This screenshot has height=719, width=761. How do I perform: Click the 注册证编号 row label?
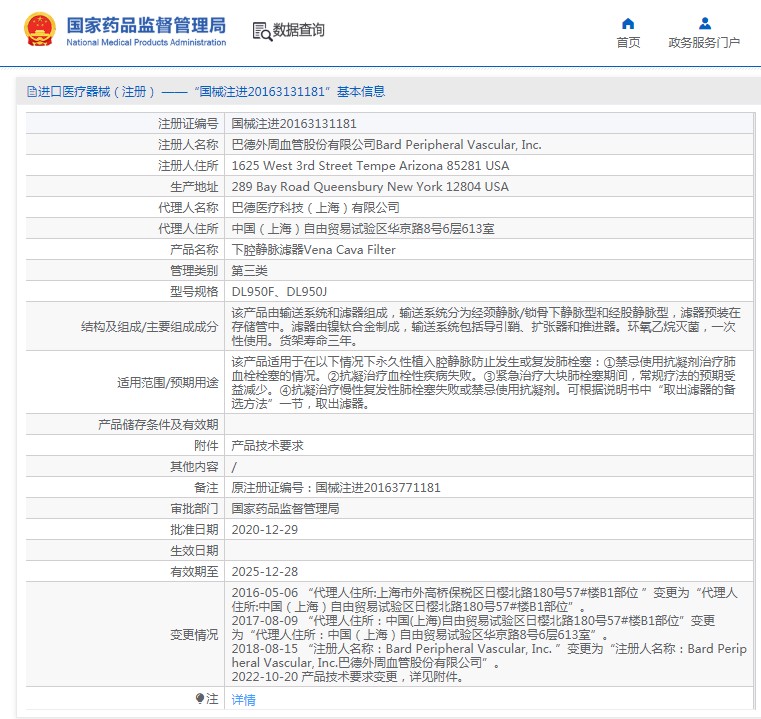pyautogui.click(x=188, y=124)
